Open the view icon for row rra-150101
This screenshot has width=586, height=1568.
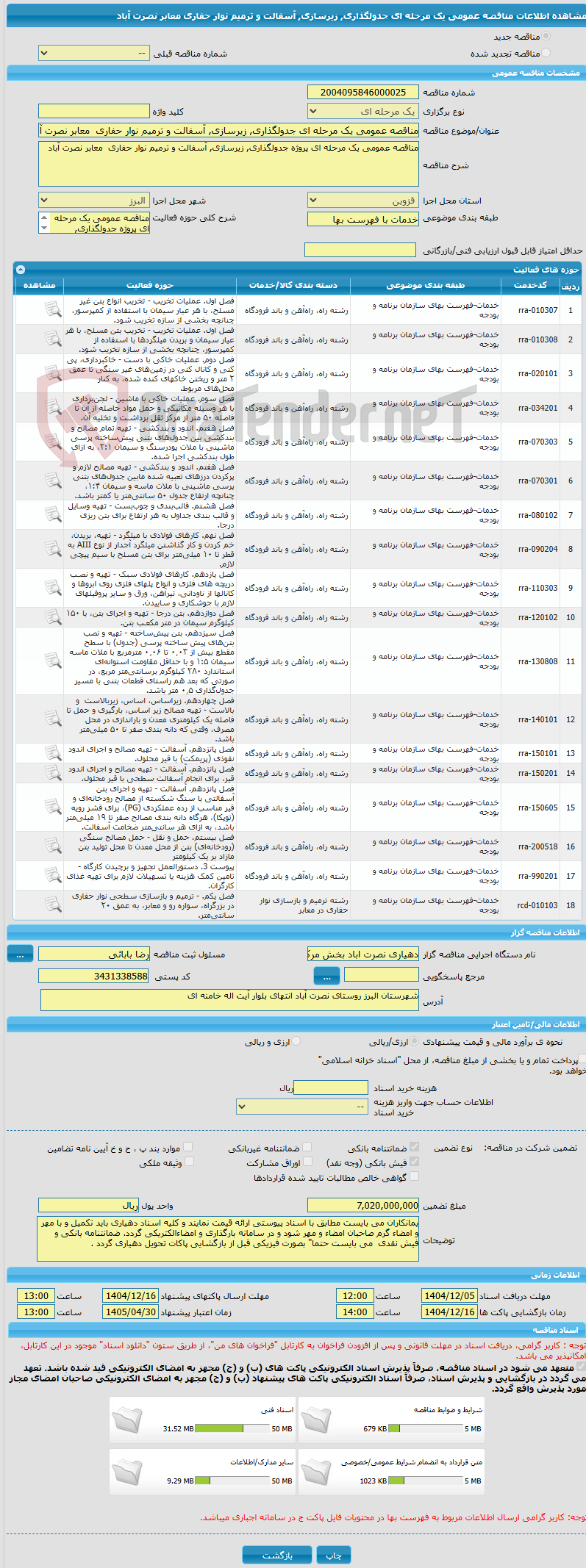pyautogui.click(x=53, y=753)
